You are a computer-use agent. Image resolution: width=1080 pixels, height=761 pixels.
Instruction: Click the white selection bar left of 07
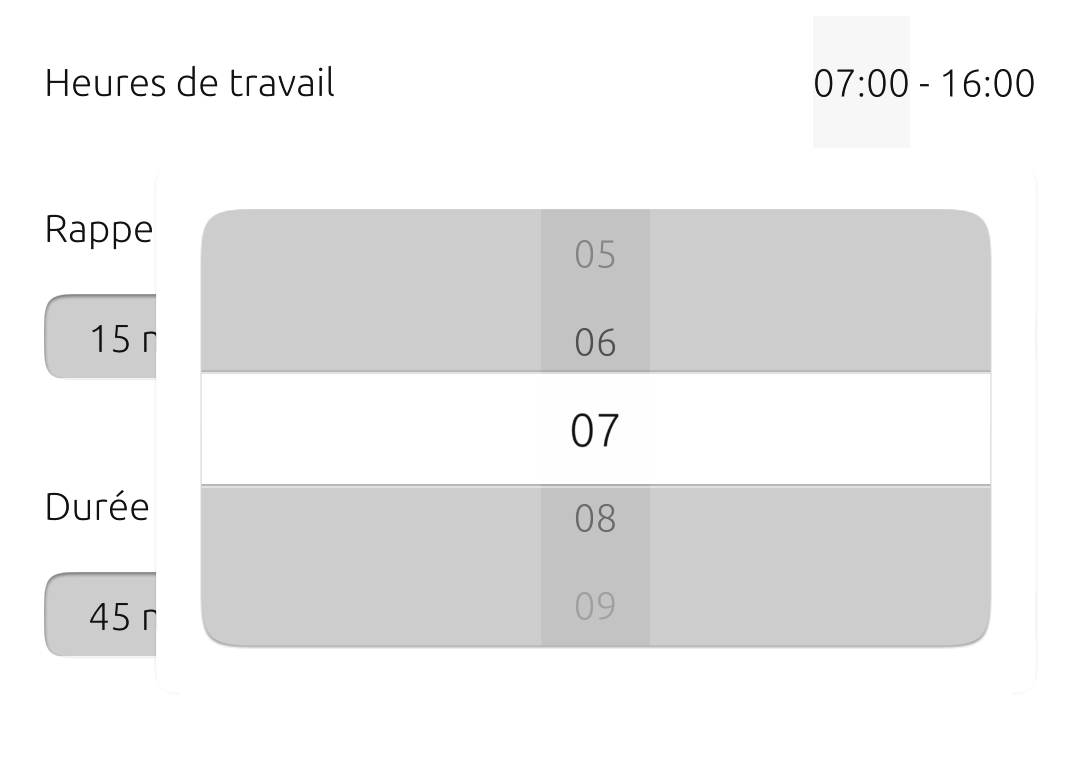pyautogui.click(x=370, y=430)
